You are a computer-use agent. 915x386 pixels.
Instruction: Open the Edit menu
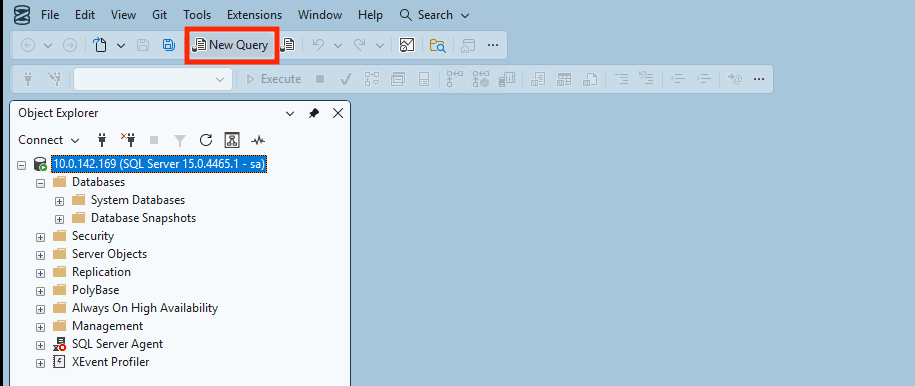(85, 15)
